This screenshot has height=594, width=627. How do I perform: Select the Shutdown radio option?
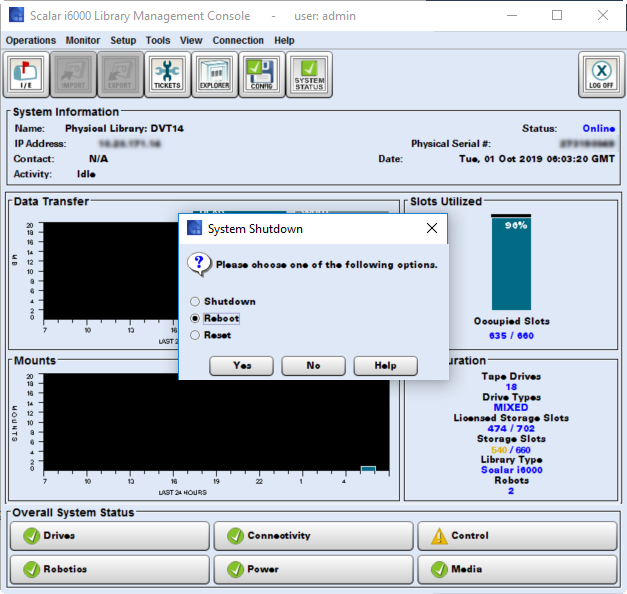195,301
